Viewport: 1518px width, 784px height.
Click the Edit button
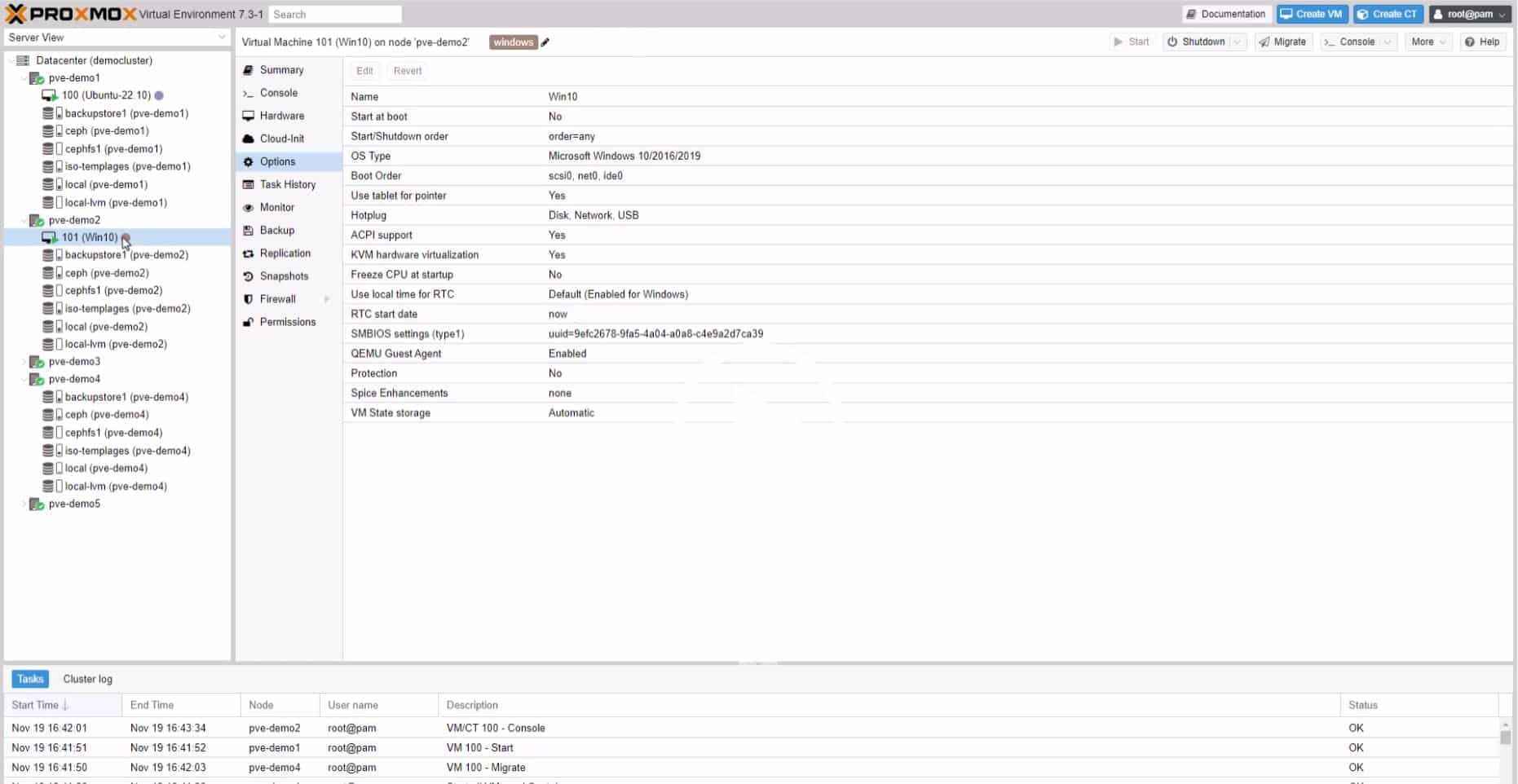click(364, 71)
